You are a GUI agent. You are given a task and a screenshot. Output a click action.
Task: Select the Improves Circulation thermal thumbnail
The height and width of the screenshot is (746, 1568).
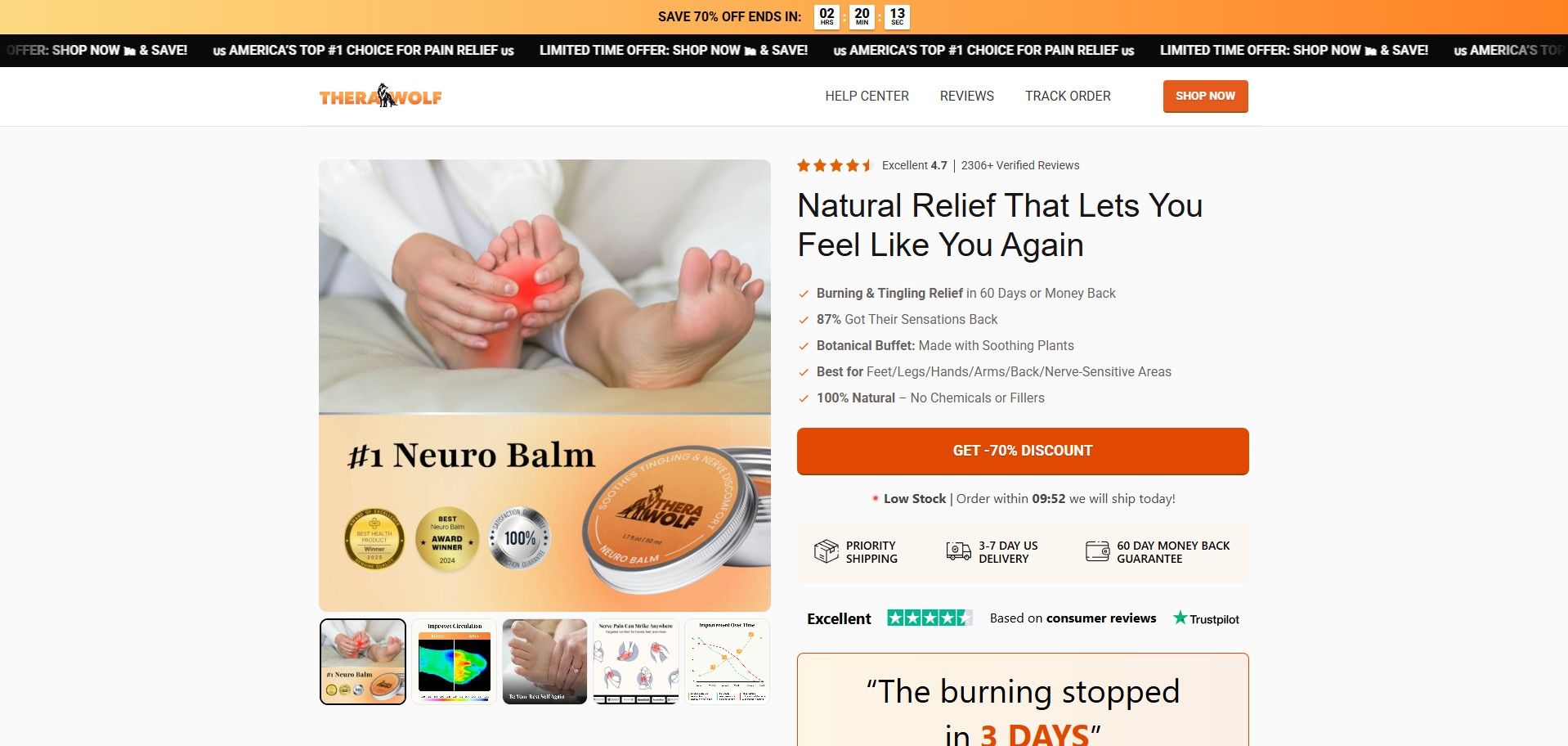coord(455,662)
